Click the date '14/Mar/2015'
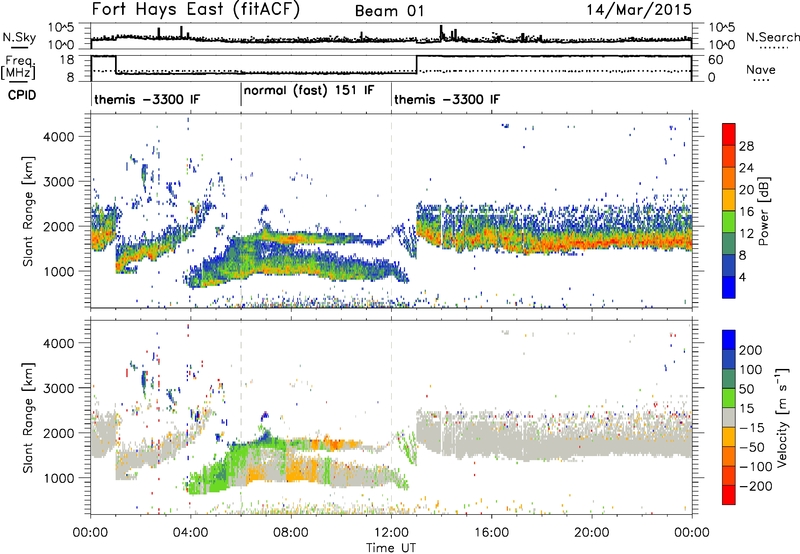 (639, 9)
